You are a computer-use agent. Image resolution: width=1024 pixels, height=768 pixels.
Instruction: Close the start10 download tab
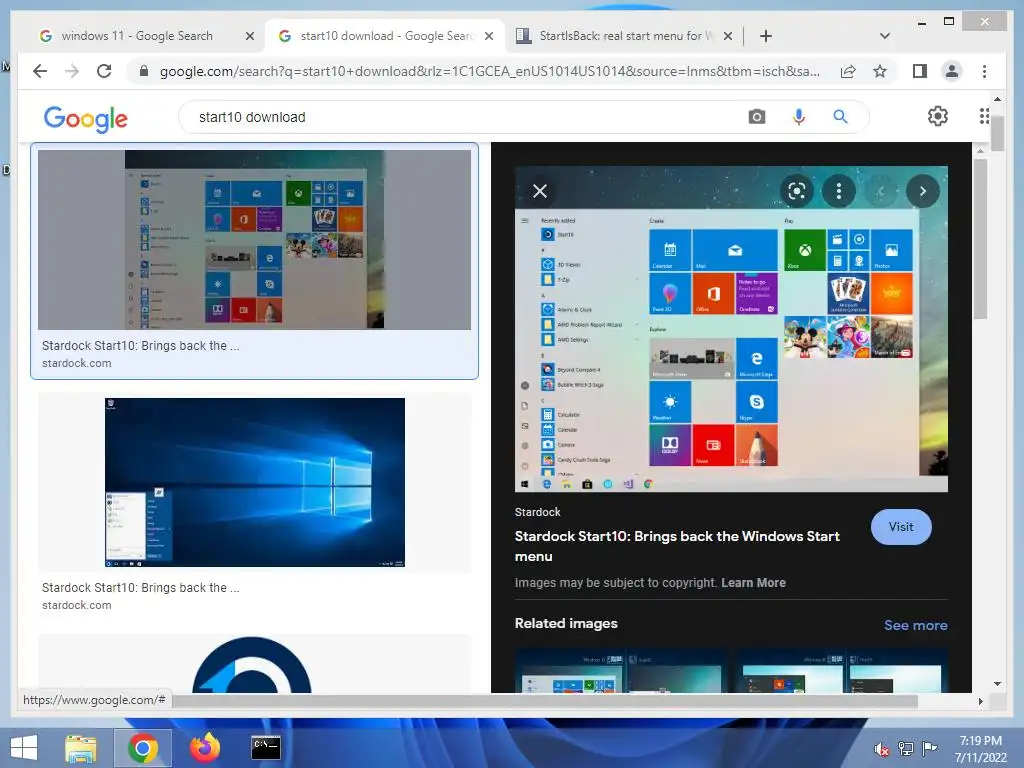point(488,36)
